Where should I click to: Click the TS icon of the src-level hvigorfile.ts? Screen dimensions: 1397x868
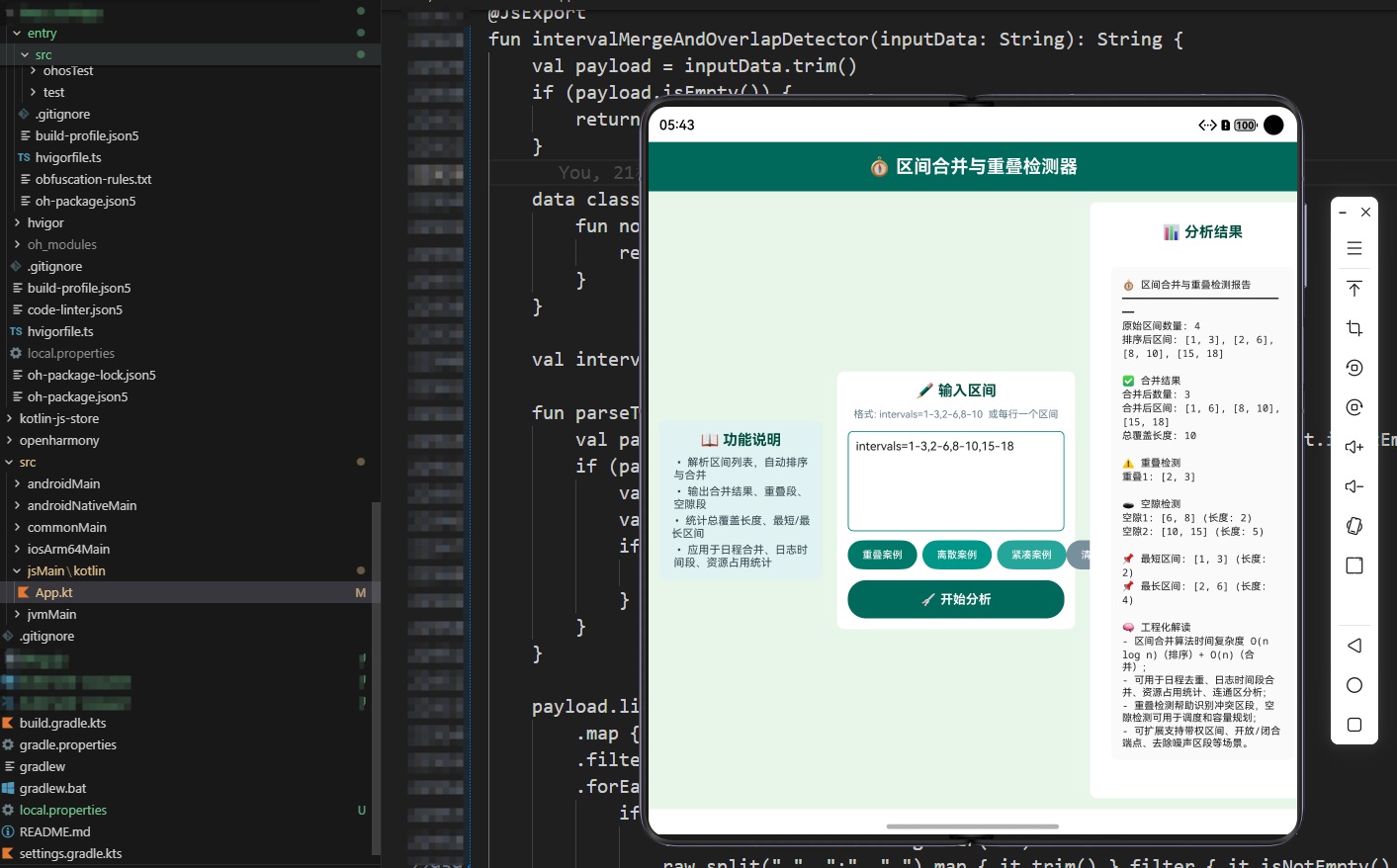[x=16, y=331]
